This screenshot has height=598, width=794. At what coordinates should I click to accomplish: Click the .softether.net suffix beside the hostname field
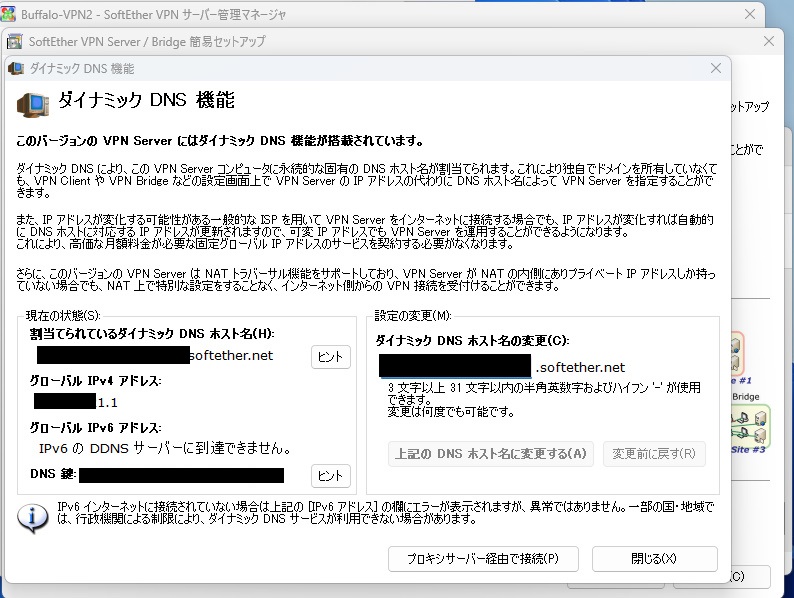click(580, 367)
